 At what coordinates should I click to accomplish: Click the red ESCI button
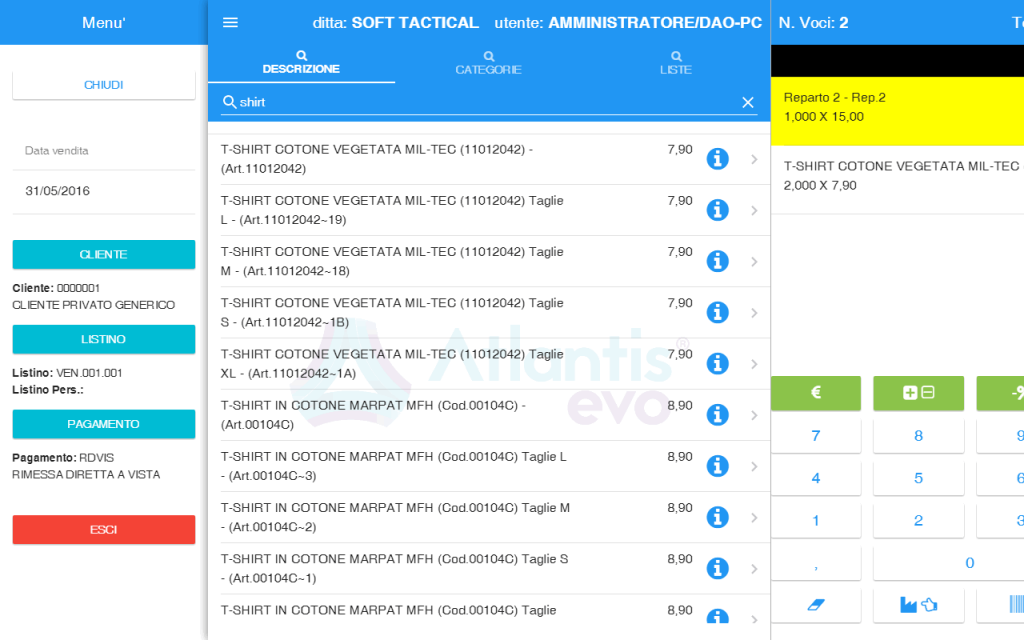pyautogui.click(x=103, y=530)
